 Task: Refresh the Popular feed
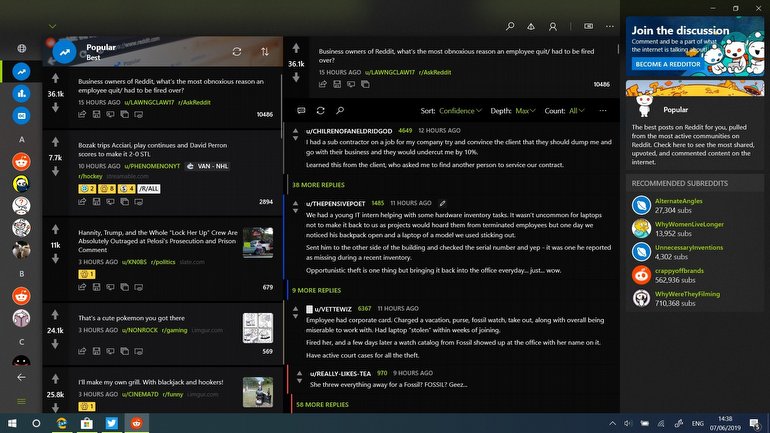(237, 52)
